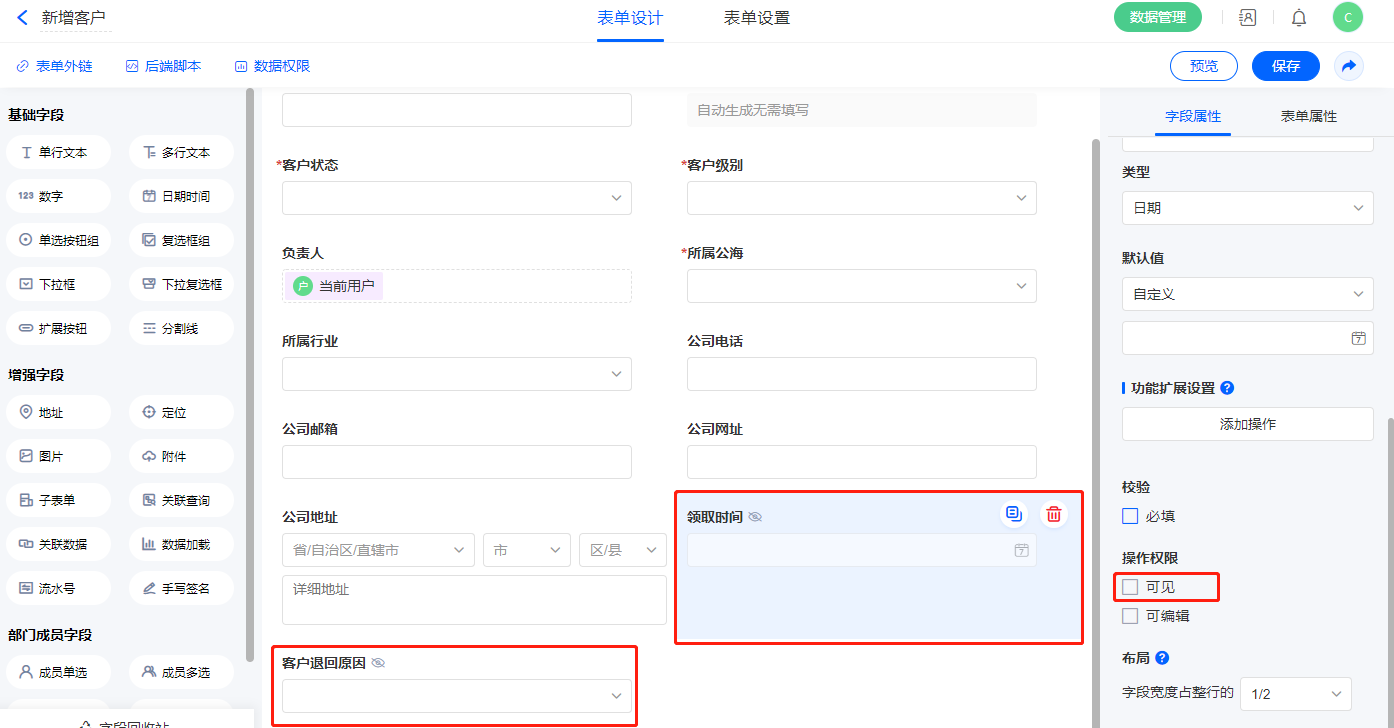Screen dimensions: 1394x728
Task: Open the notification bell
Action: [1299, 17]
